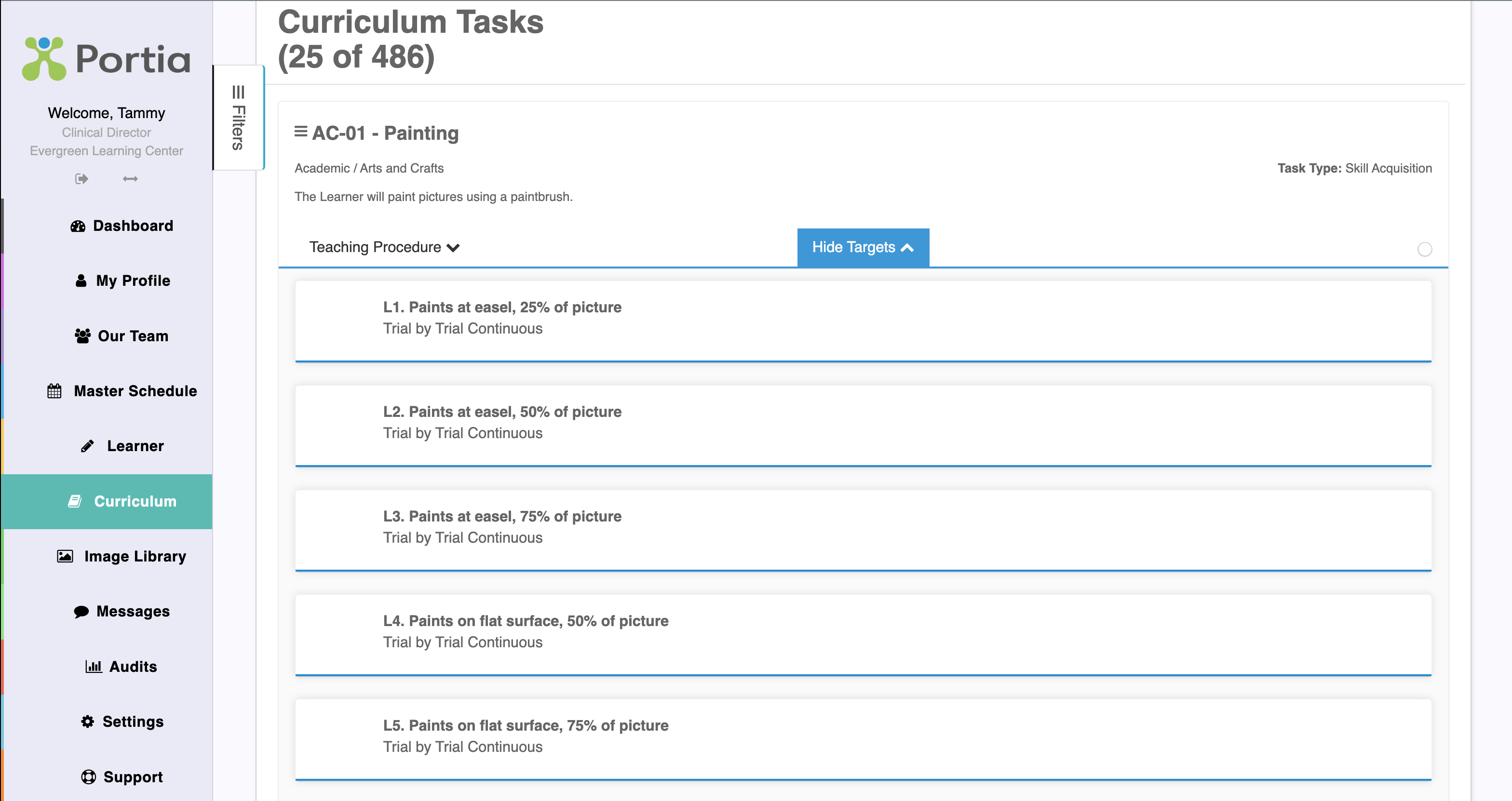Image resolution: width=1512 pixels, height=801 pixels.
Task: Click the AC-01 Painting drag handle icon
Action: 300,132
